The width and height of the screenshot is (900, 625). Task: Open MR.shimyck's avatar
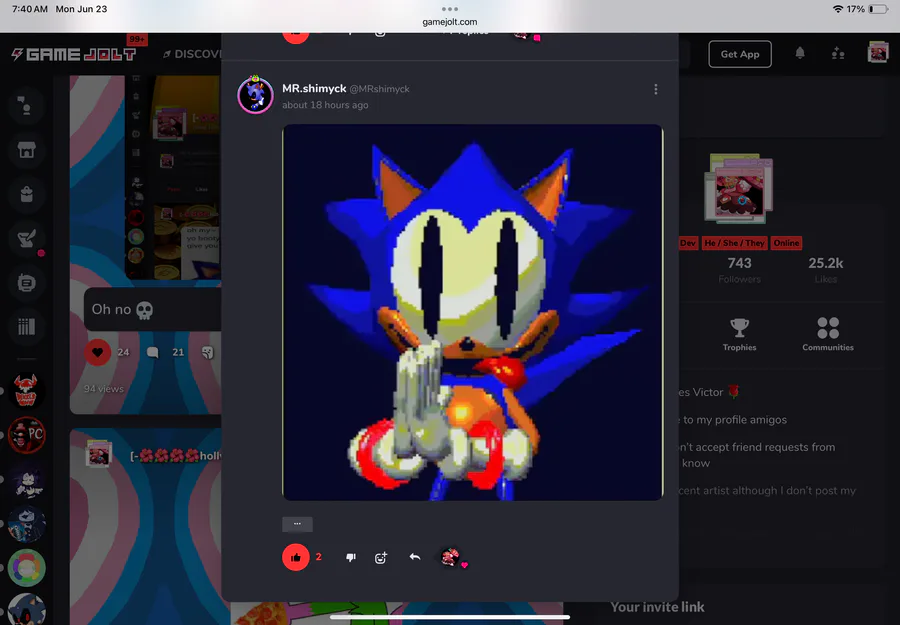[x=255, y=95]
